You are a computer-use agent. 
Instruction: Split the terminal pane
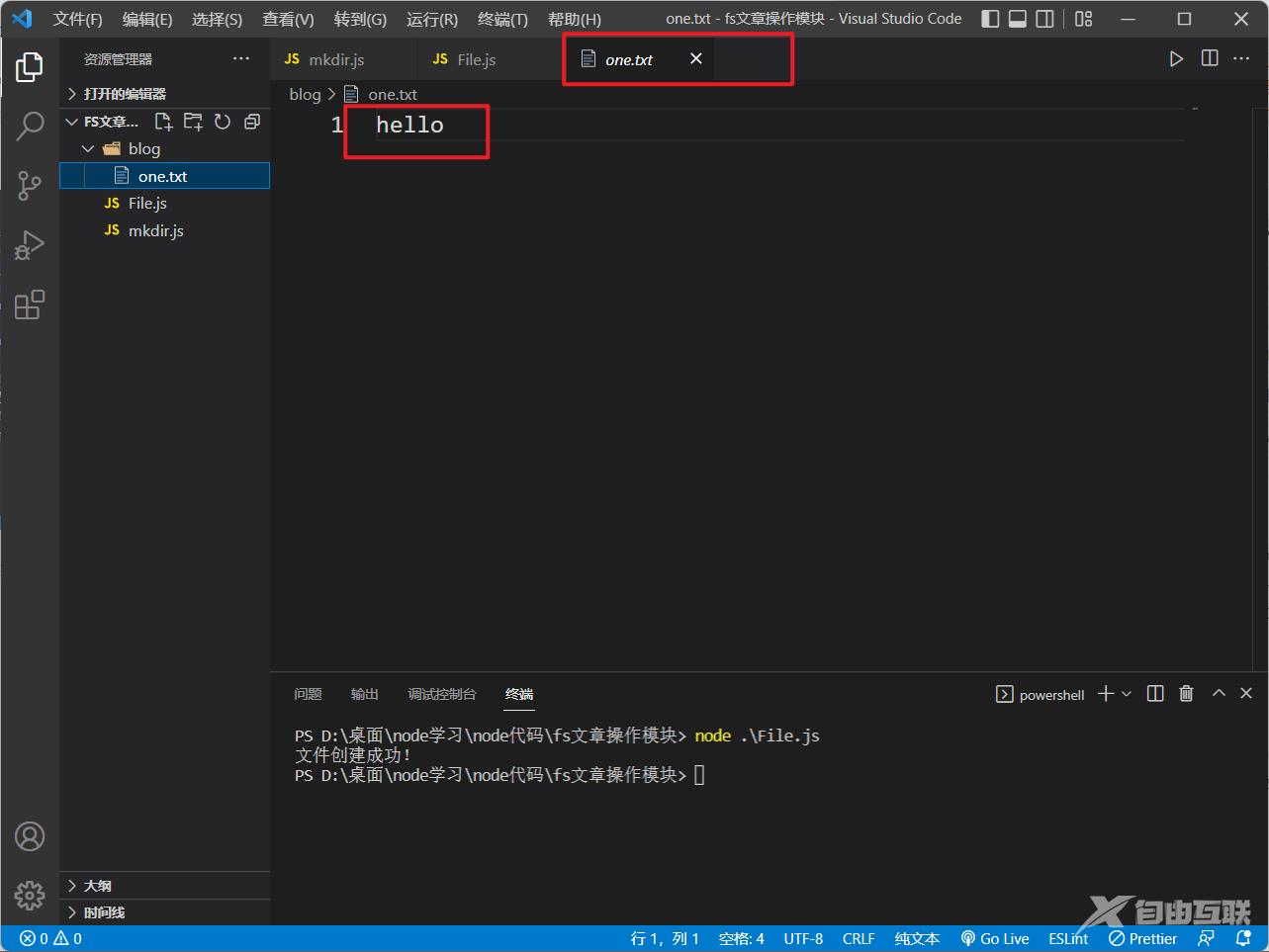(x=1155, y=694)
